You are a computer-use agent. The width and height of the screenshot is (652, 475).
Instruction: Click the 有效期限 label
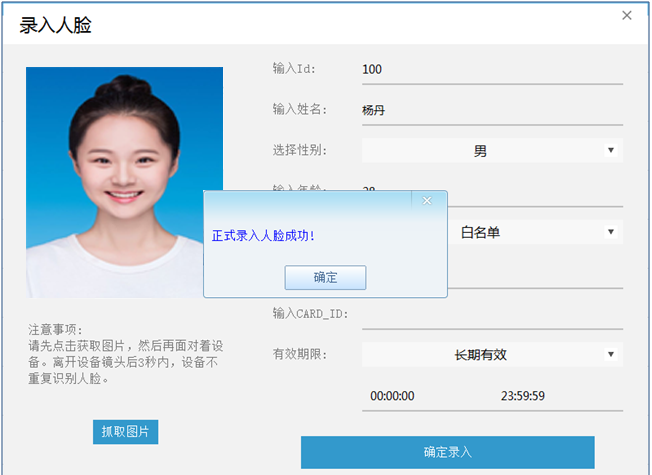coord(299,354)
